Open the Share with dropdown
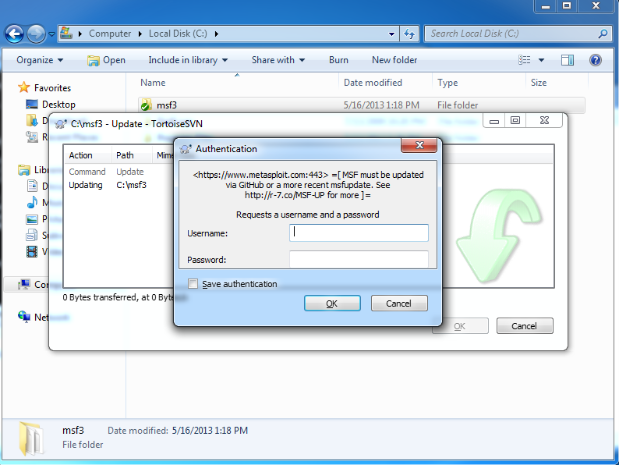The image size is (619, 465). point(278,60)
